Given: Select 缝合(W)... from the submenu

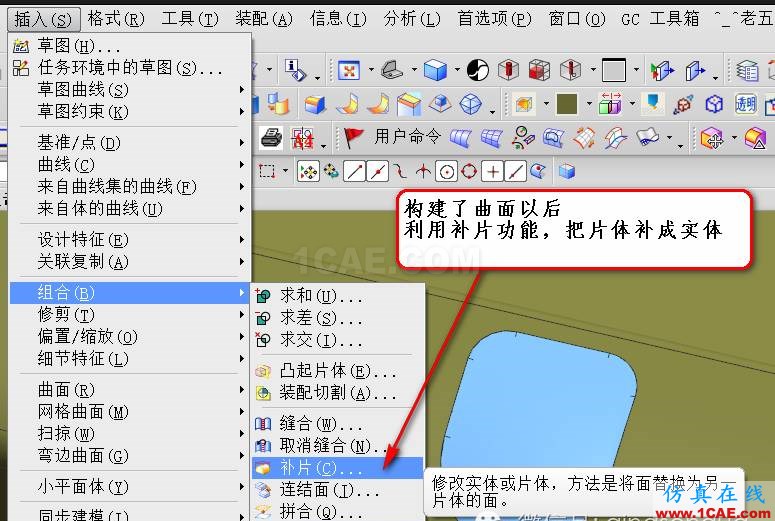Looking at the screenshot, I should (338, 424).
